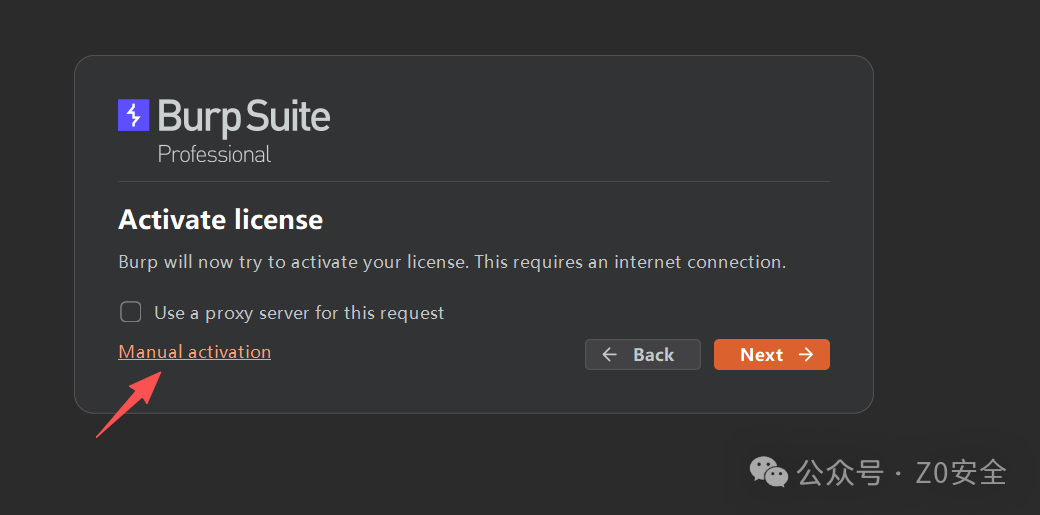Tick the proxy server checkbox
1040x515 pixels.
click(131, 312)
